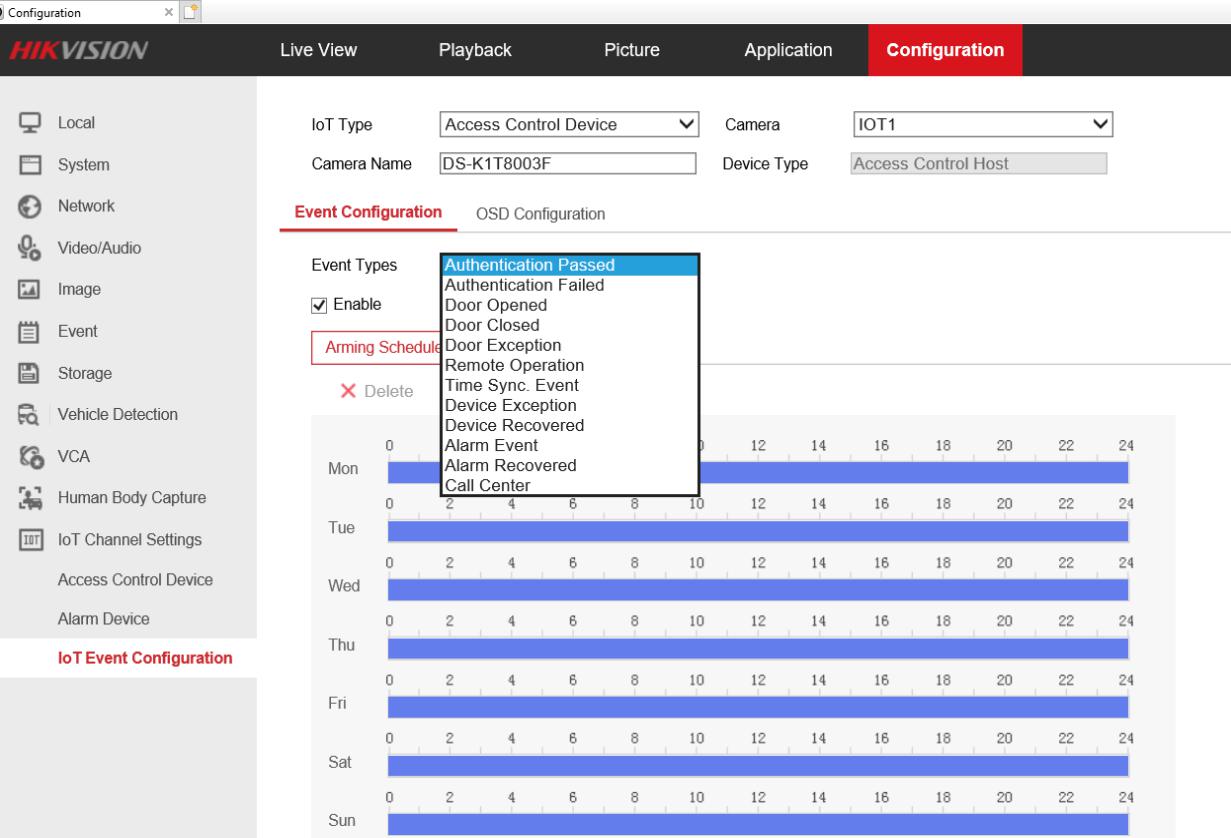Click the Camera Name text field
1231x838 pixels.
point(567,164)
